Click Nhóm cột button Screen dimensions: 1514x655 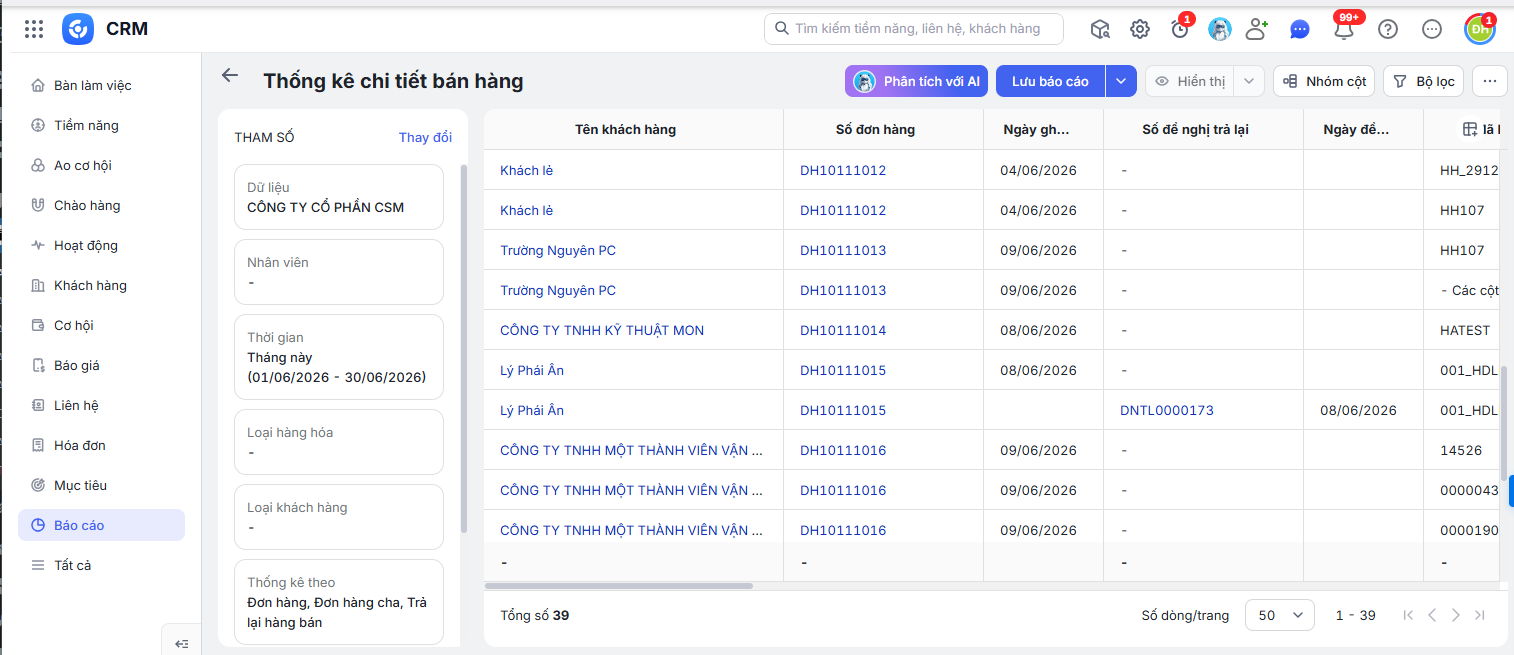1324,81
